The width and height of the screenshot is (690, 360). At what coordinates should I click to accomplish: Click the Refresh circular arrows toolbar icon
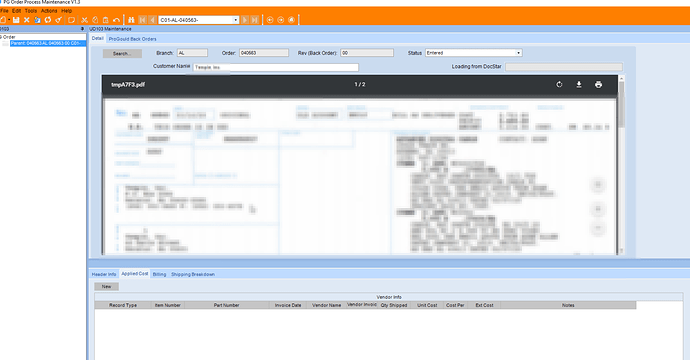[48, 20]
